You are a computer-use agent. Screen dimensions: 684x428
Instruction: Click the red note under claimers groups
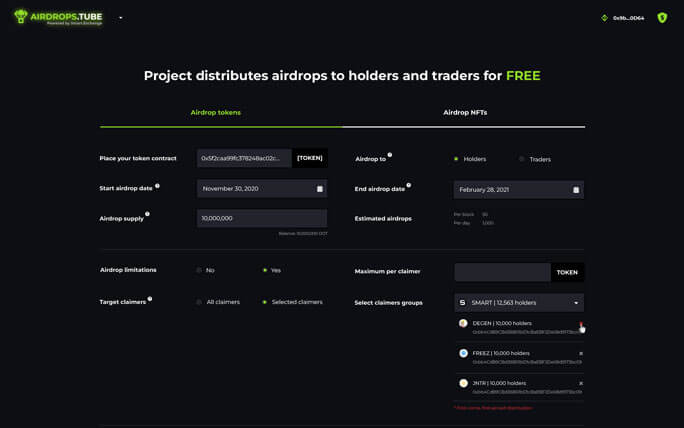(493, 408)
